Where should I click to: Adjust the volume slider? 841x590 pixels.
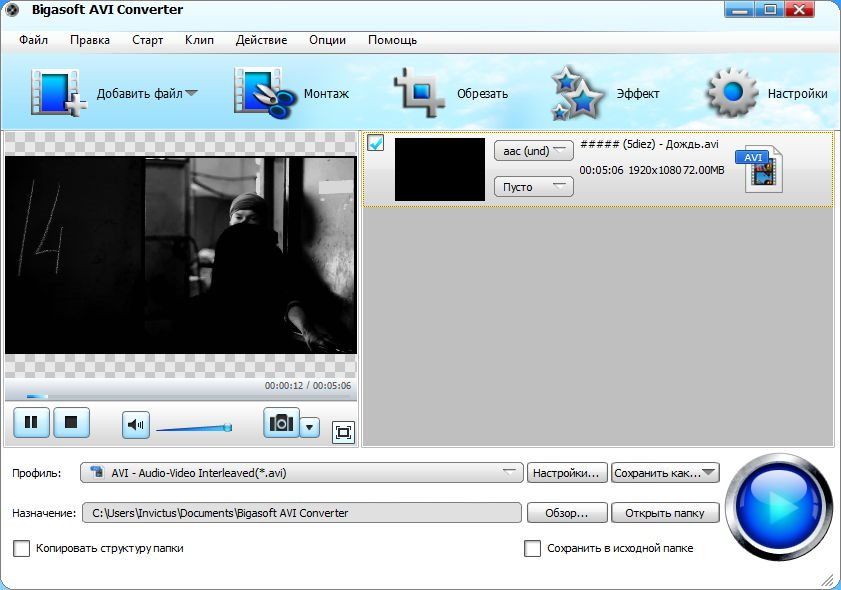point(193,428)
